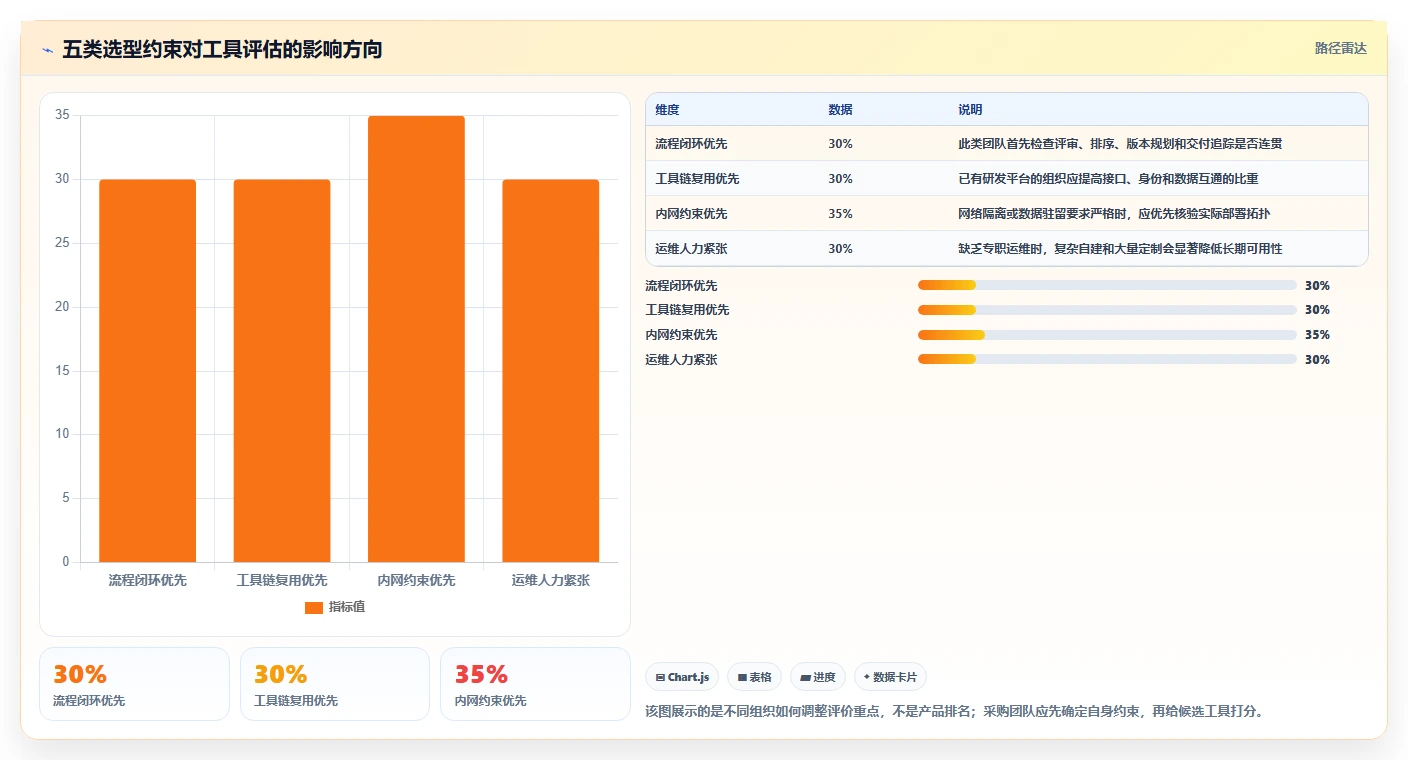Click description starting 网络隔离或数据驻留
The image size is (1408, 760).
(1114, 214)
